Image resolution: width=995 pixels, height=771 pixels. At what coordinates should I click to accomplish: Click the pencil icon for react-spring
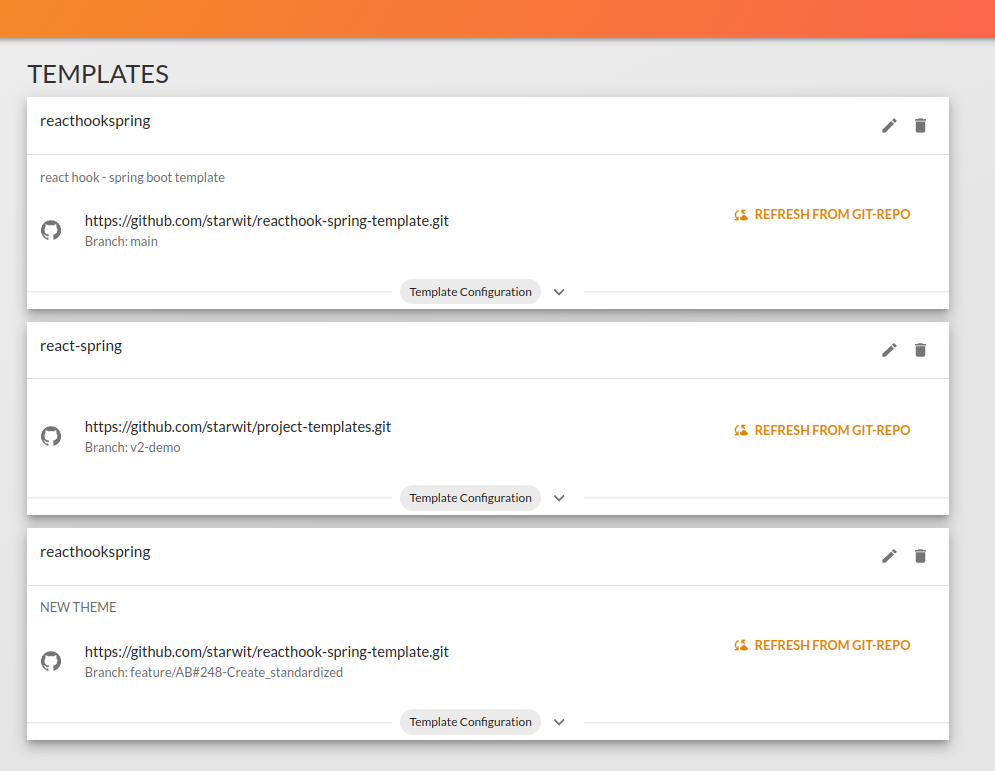pos(889,350)
